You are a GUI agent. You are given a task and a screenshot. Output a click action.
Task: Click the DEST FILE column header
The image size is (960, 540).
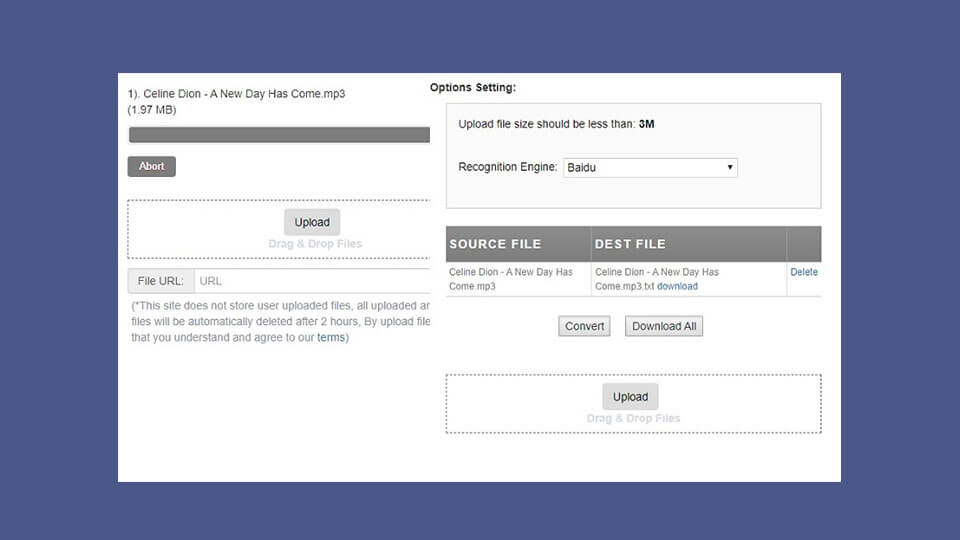(689, 244)
